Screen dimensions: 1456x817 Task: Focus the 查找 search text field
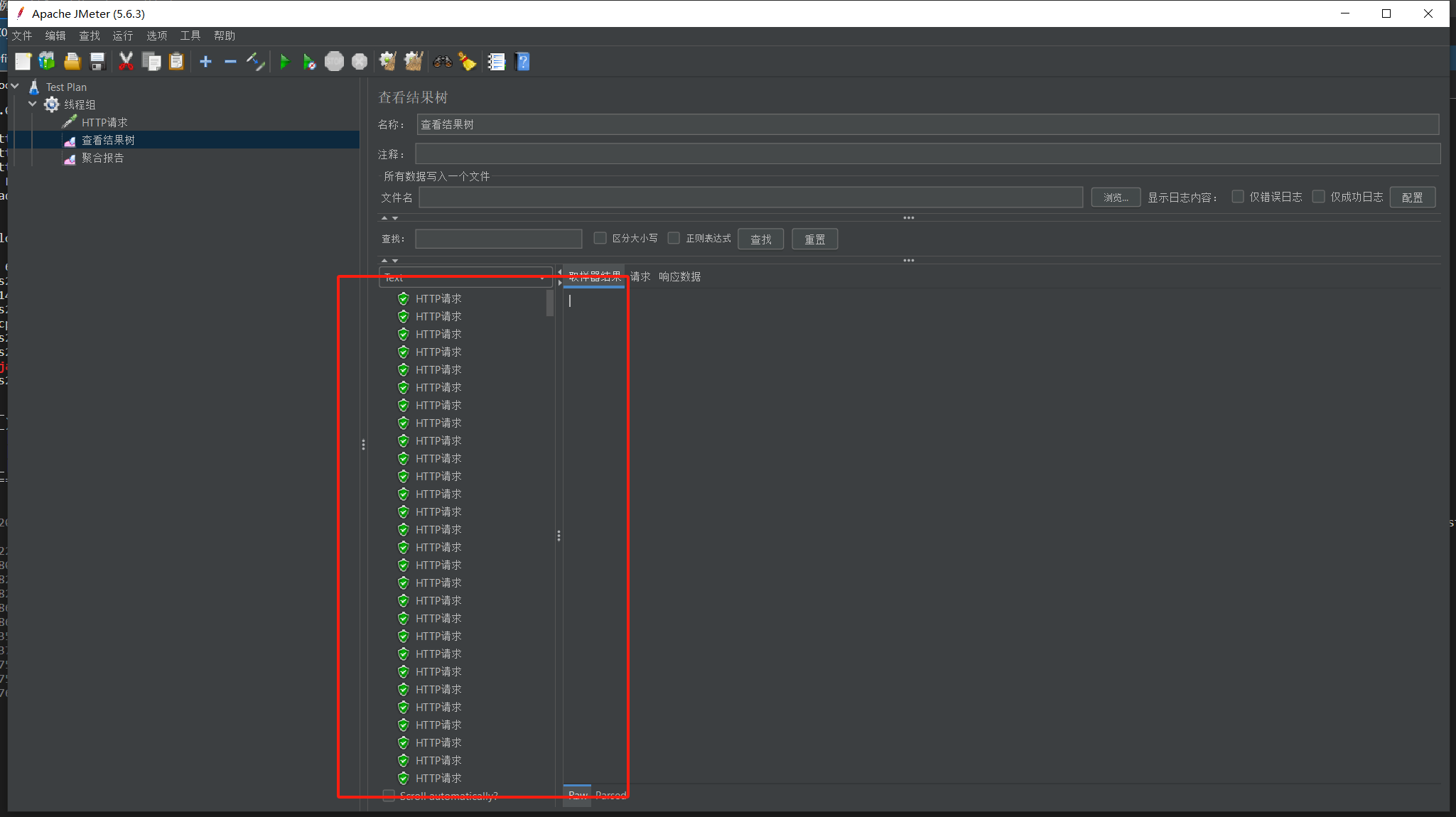point(498,239)
